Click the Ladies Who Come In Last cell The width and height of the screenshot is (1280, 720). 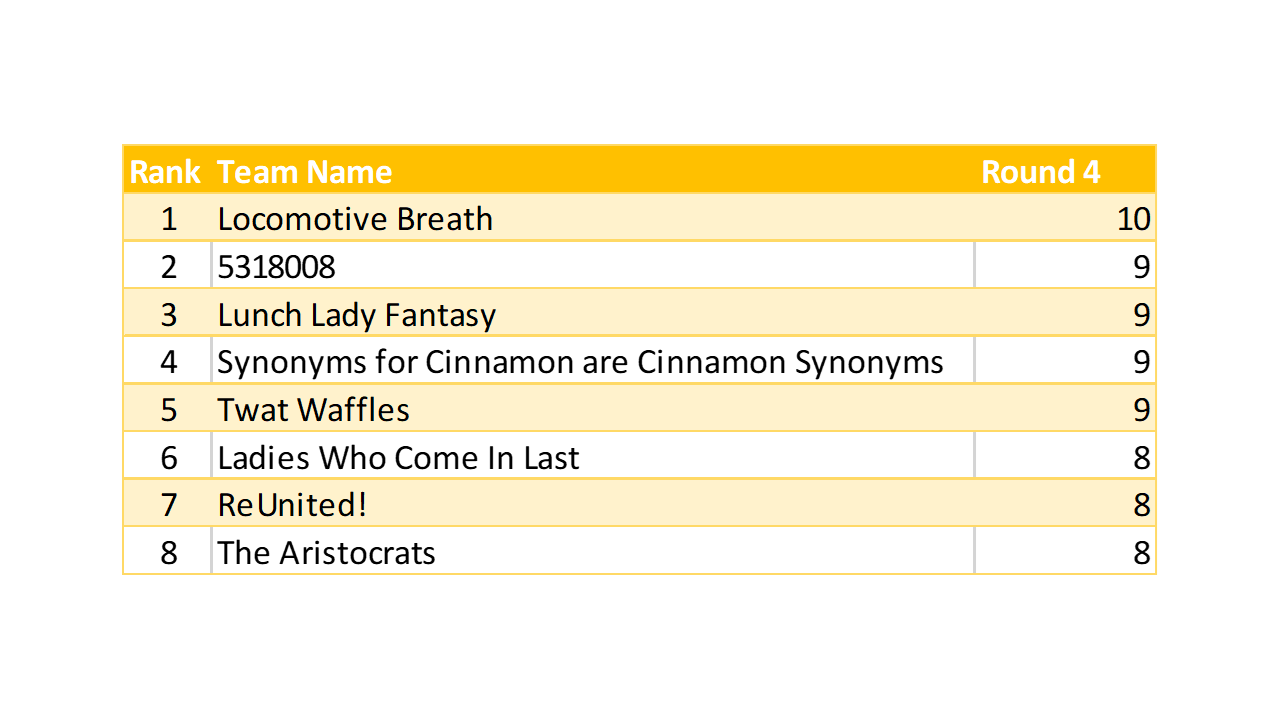point(398,458)
